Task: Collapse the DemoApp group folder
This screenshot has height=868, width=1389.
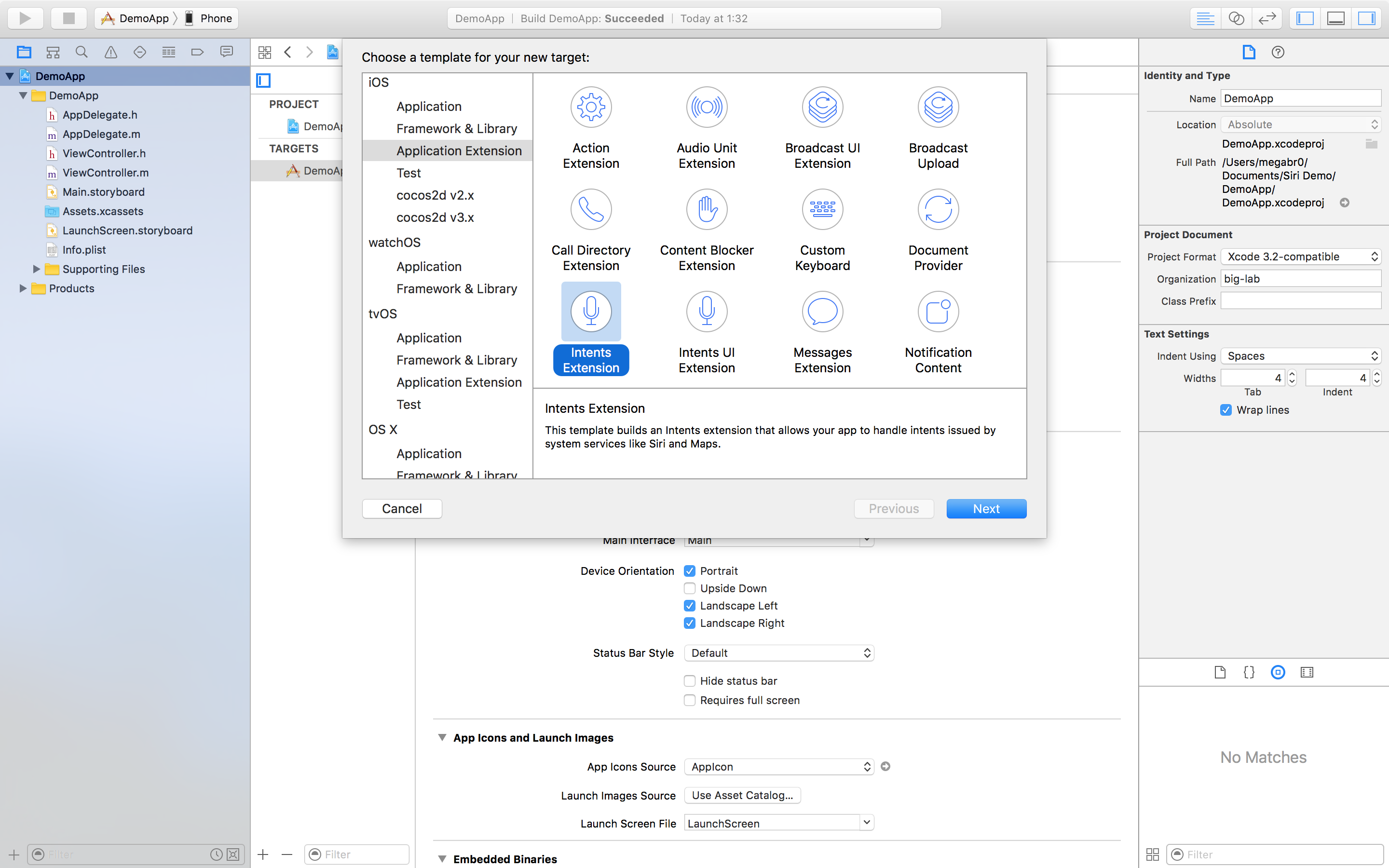Action: 23,95
